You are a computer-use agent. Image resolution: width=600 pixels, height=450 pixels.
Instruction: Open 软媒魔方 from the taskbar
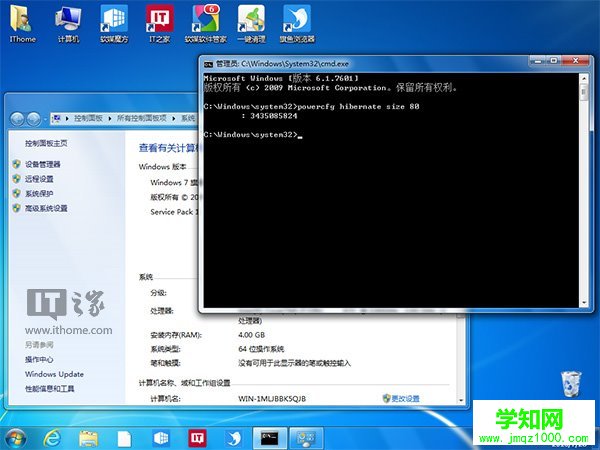tap(161, 439)
